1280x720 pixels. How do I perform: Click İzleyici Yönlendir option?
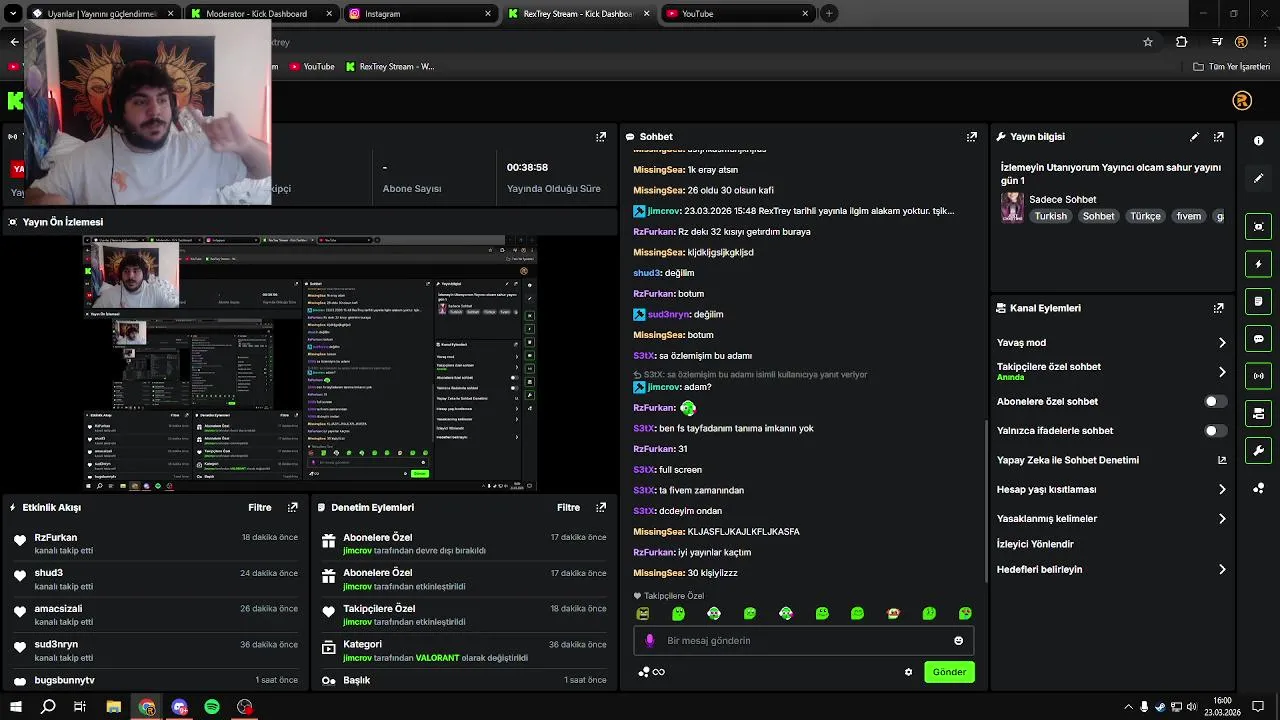point(1035,545)
